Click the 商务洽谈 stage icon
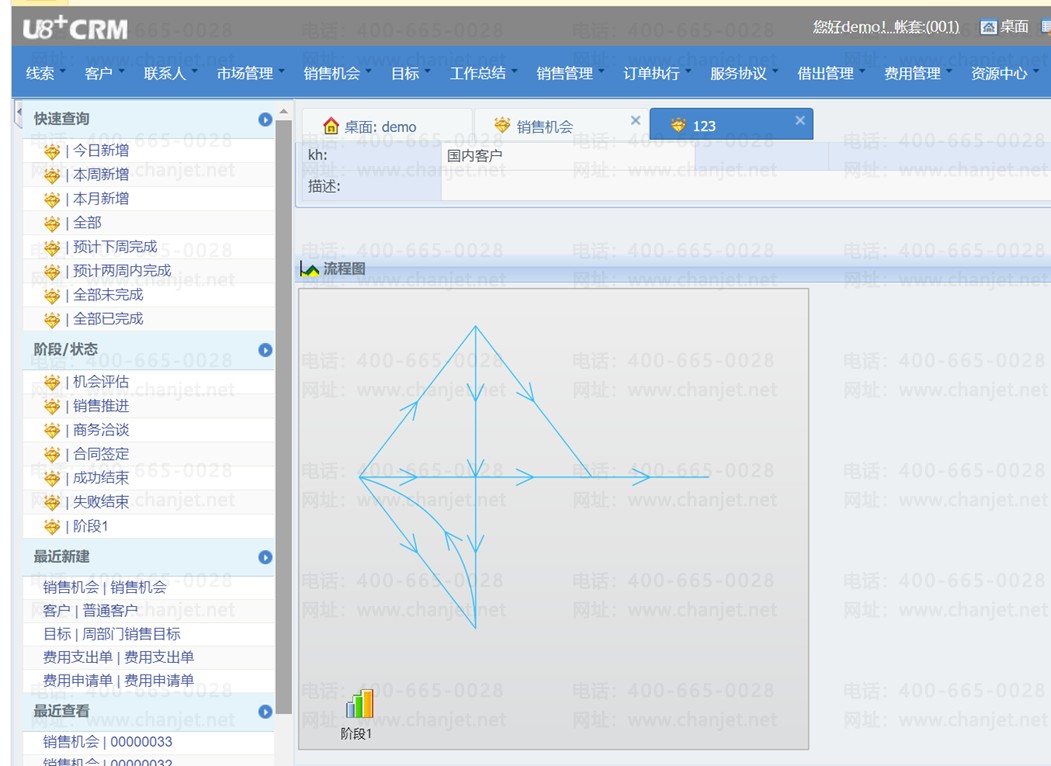 coord(52,431)
